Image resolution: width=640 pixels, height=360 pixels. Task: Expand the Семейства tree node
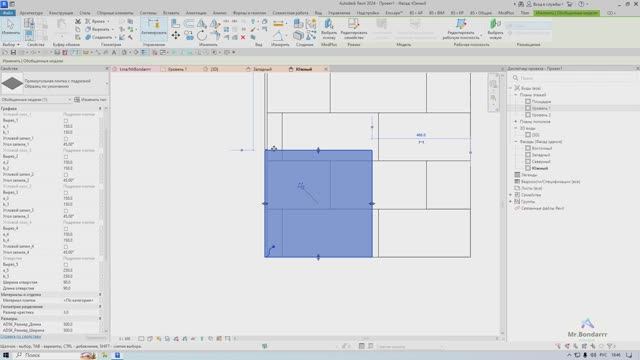click(x=511, y=195)
